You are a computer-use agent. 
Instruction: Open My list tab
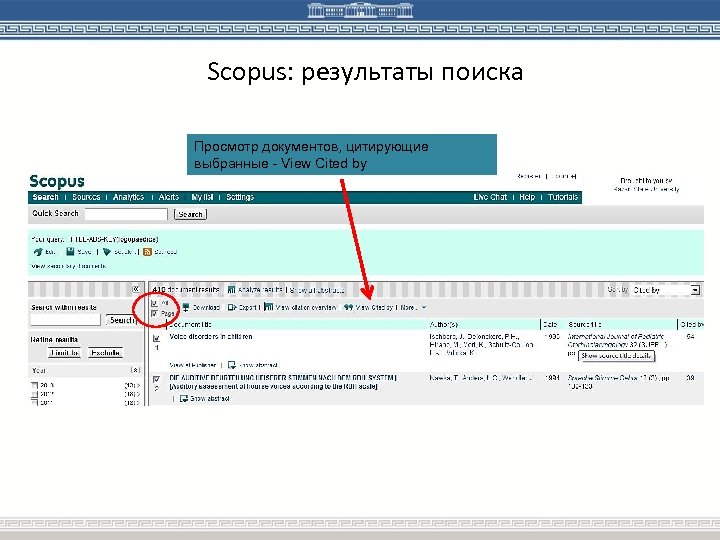[202, 197]
